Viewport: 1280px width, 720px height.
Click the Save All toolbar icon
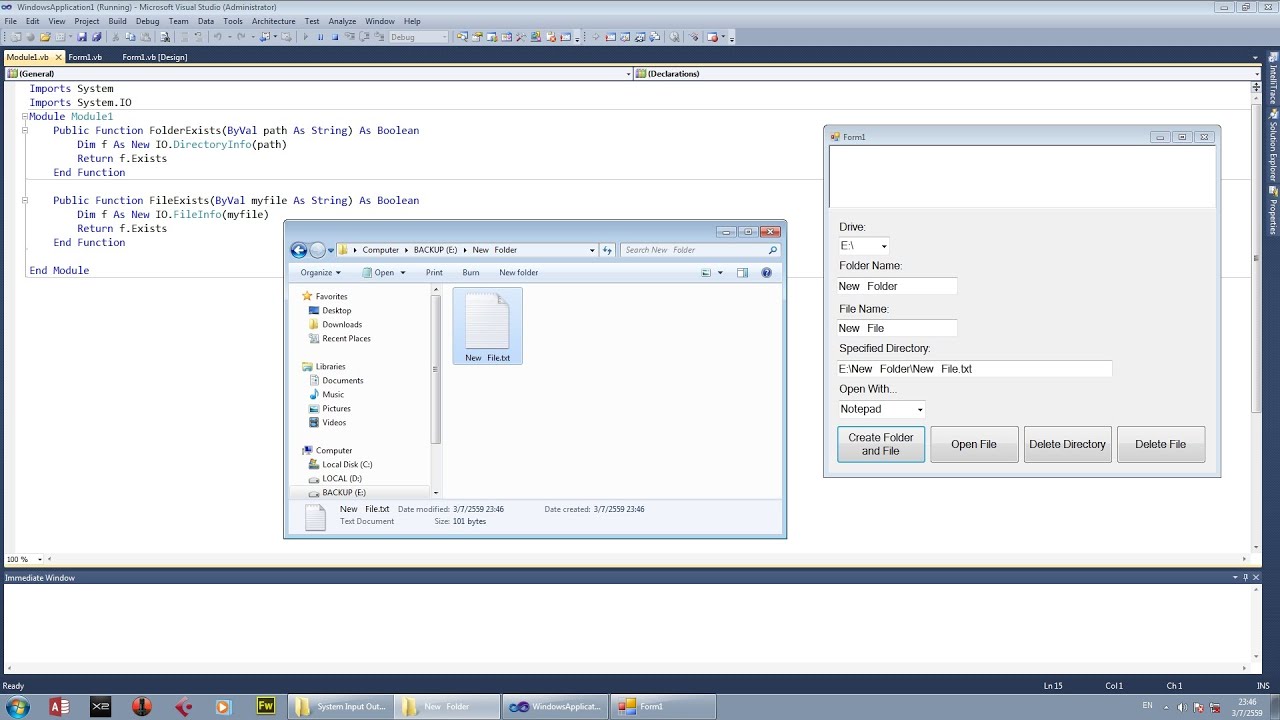coord(96,37)
